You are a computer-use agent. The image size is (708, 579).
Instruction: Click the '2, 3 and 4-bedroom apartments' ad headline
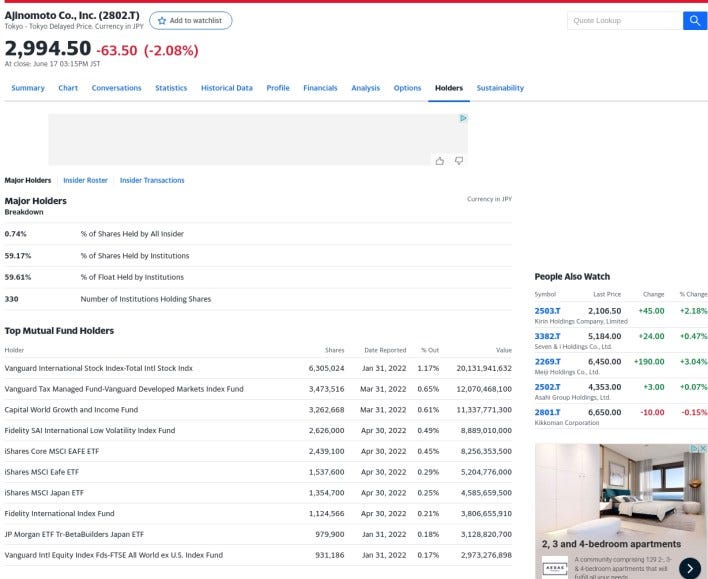point(611,544)
